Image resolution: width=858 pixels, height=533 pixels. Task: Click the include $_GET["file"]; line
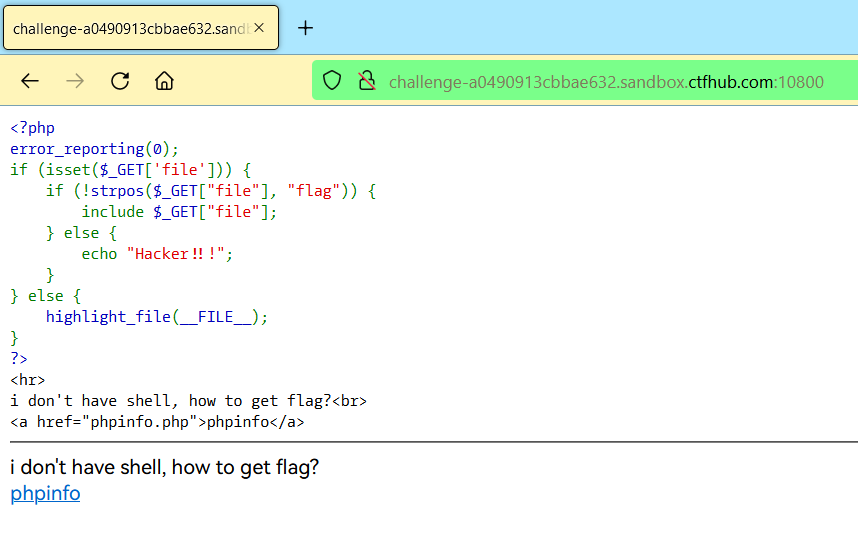[x=179, y=212]
